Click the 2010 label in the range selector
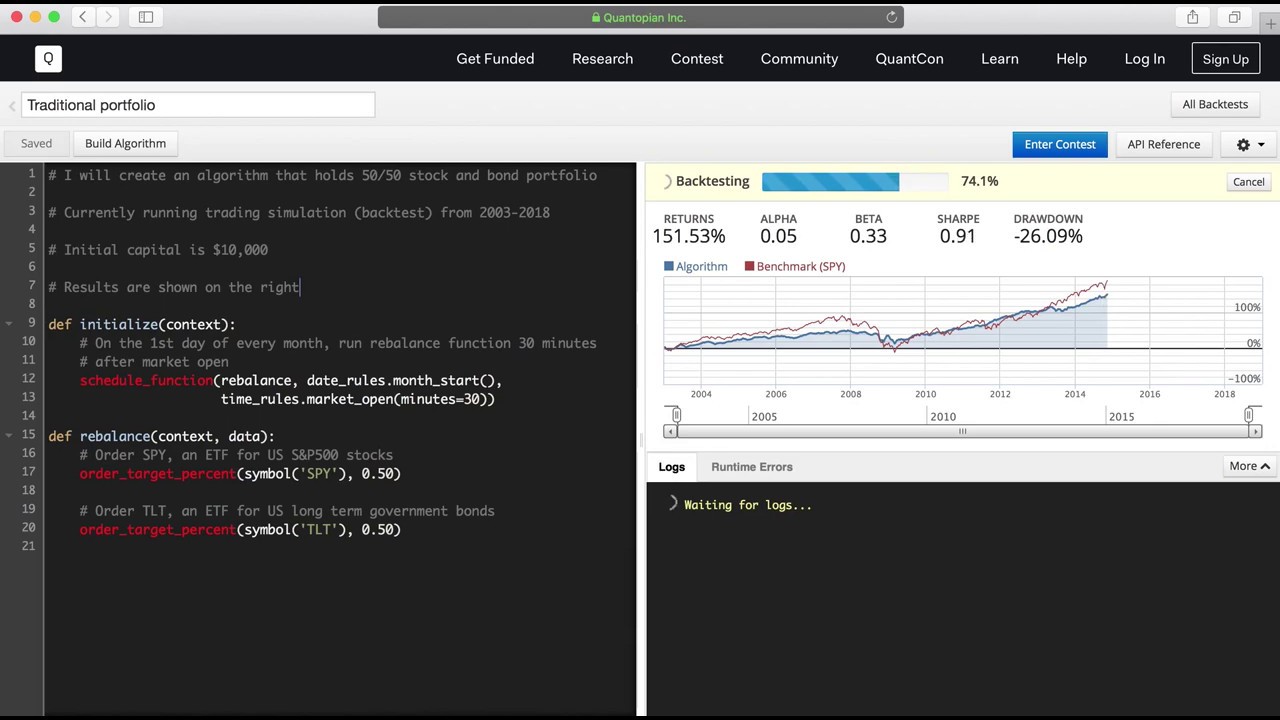The width and height of the screenshot is (1280, 720). (943, 416)
